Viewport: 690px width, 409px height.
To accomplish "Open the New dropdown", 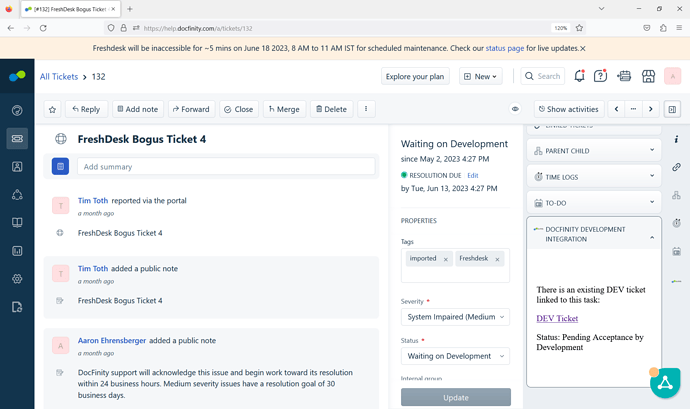I will tap(481, 76).
